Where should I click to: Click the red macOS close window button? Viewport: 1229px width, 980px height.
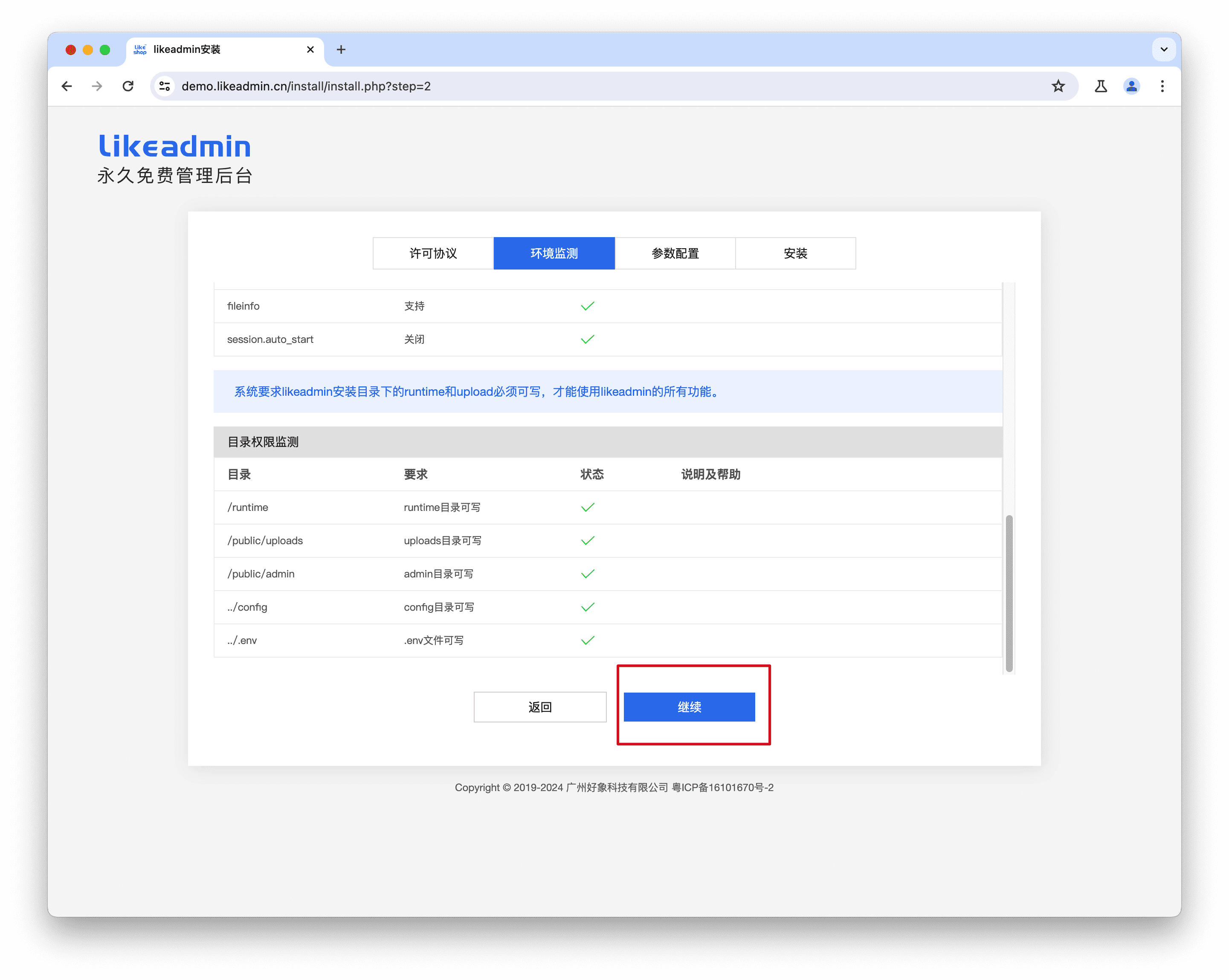[71, 49]
